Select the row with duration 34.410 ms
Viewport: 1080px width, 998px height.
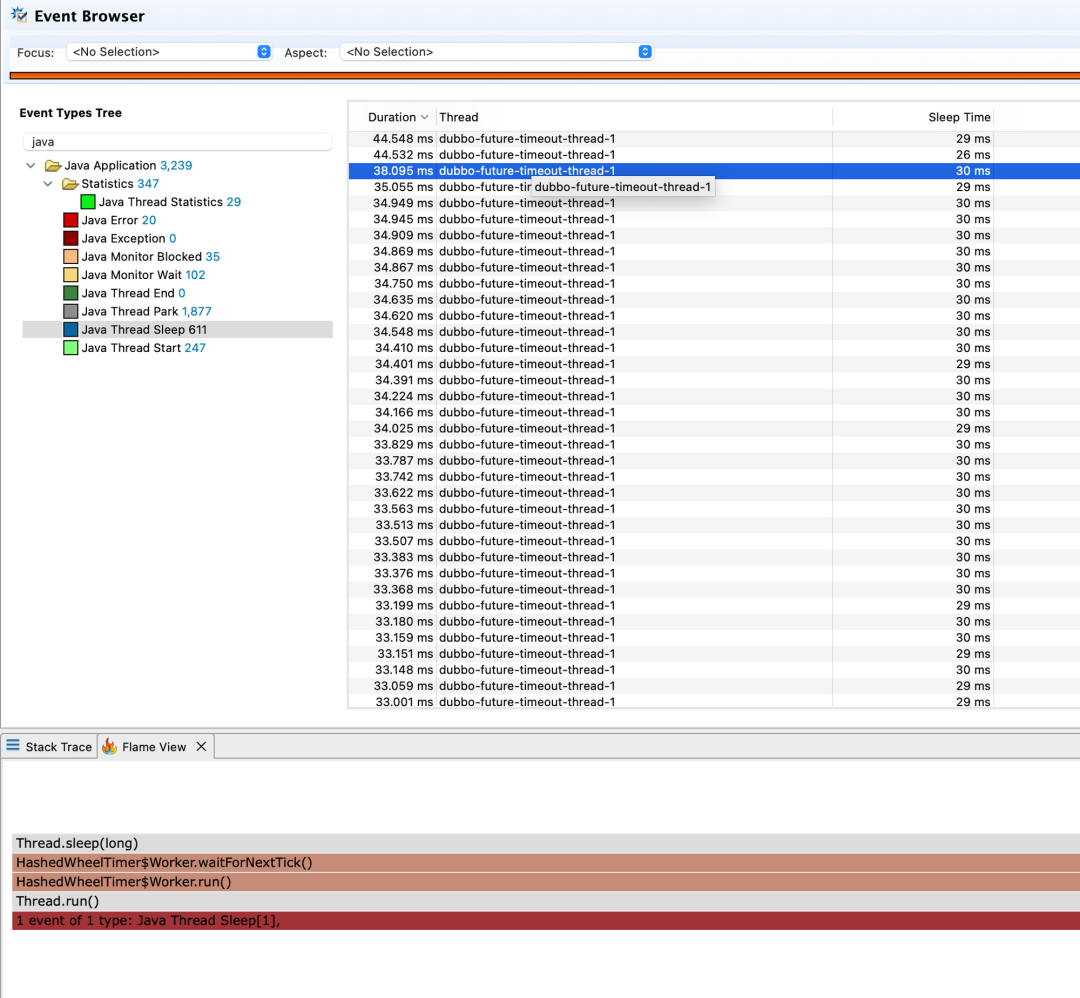click(714, 348)
